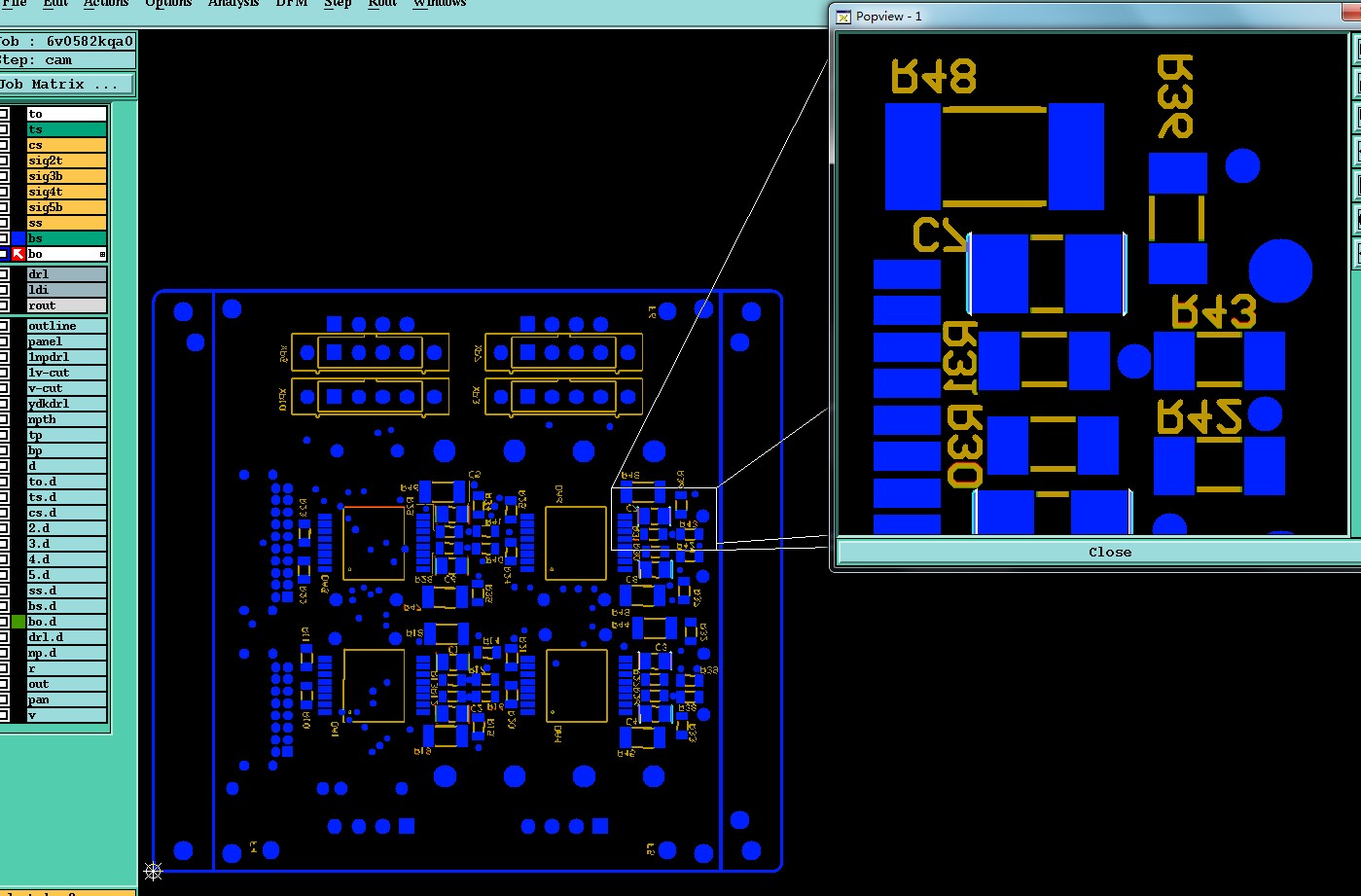Open the Options menu
Screen dimensions: 1361x896
pyautogui.click(x=169, y=4)
